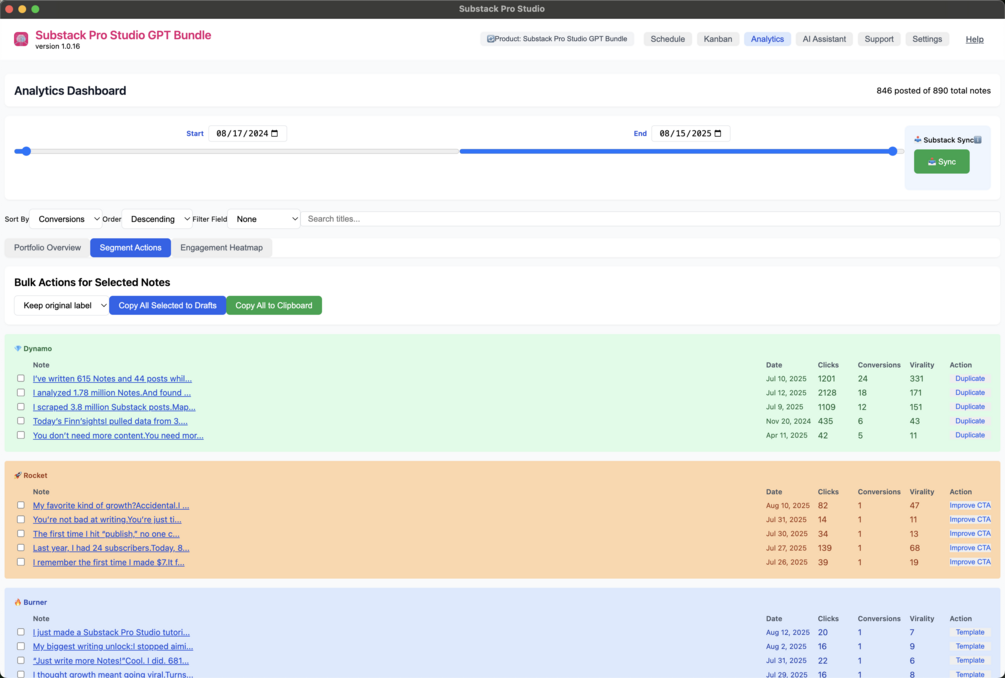Check 'Last year, I had 24 subscribers' checkbox

(21, 548)
